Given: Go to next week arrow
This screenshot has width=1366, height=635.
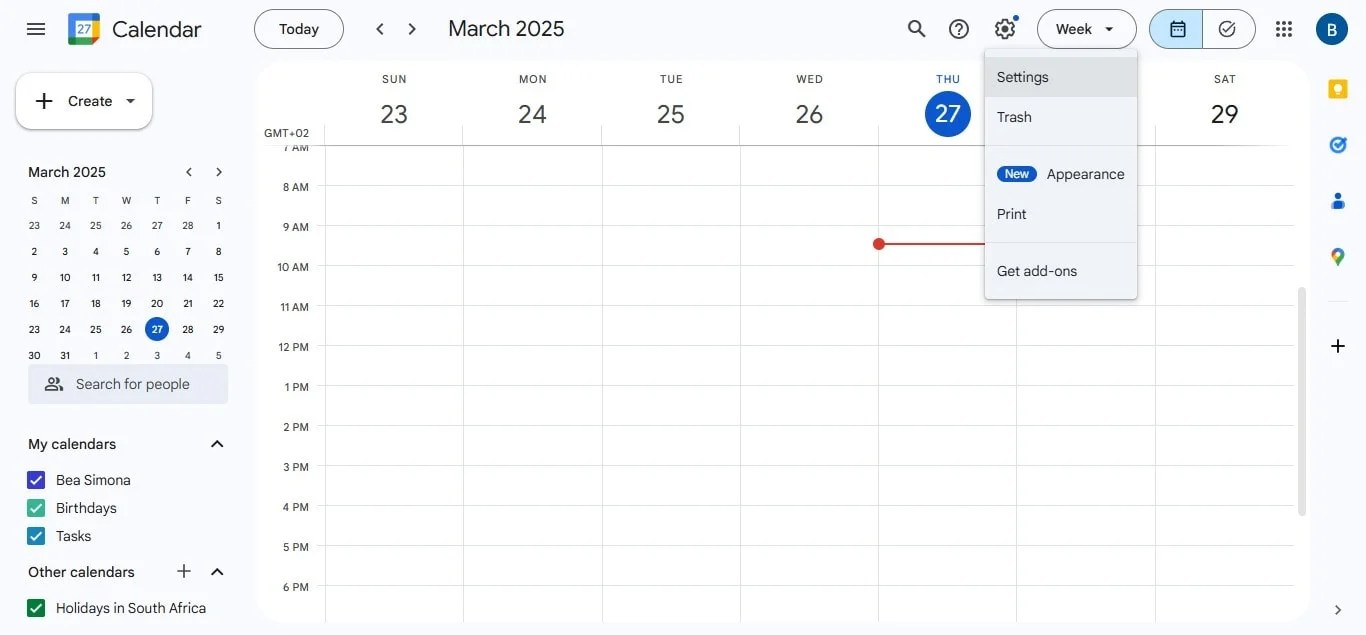Looking at the screenshot, I should click(x=412, y=29).
